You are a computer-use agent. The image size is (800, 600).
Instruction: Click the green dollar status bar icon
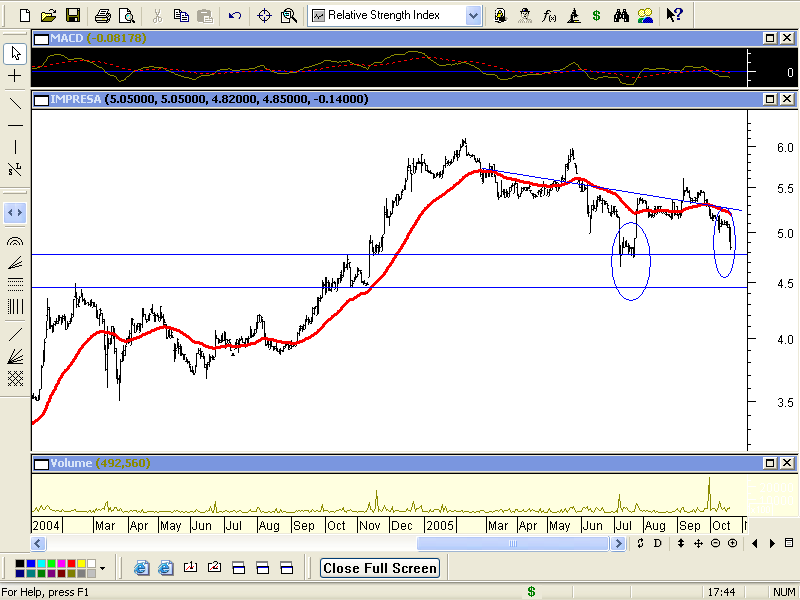click(x=531, y=591)
